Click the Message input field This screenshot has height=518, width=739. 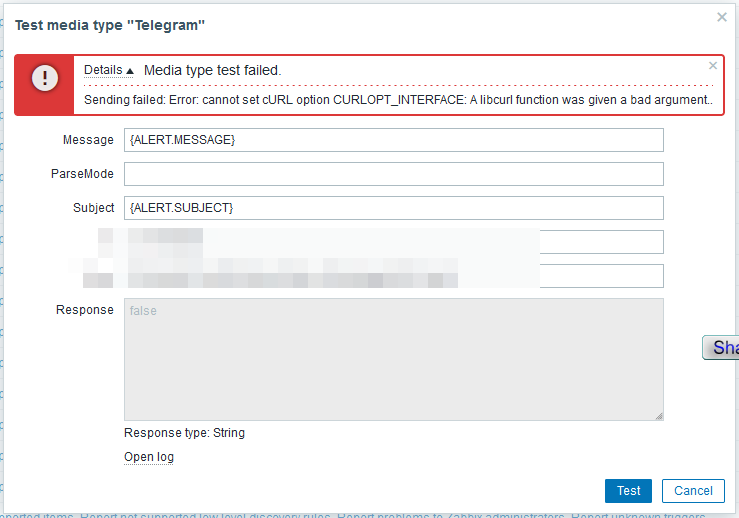[394, 140]
